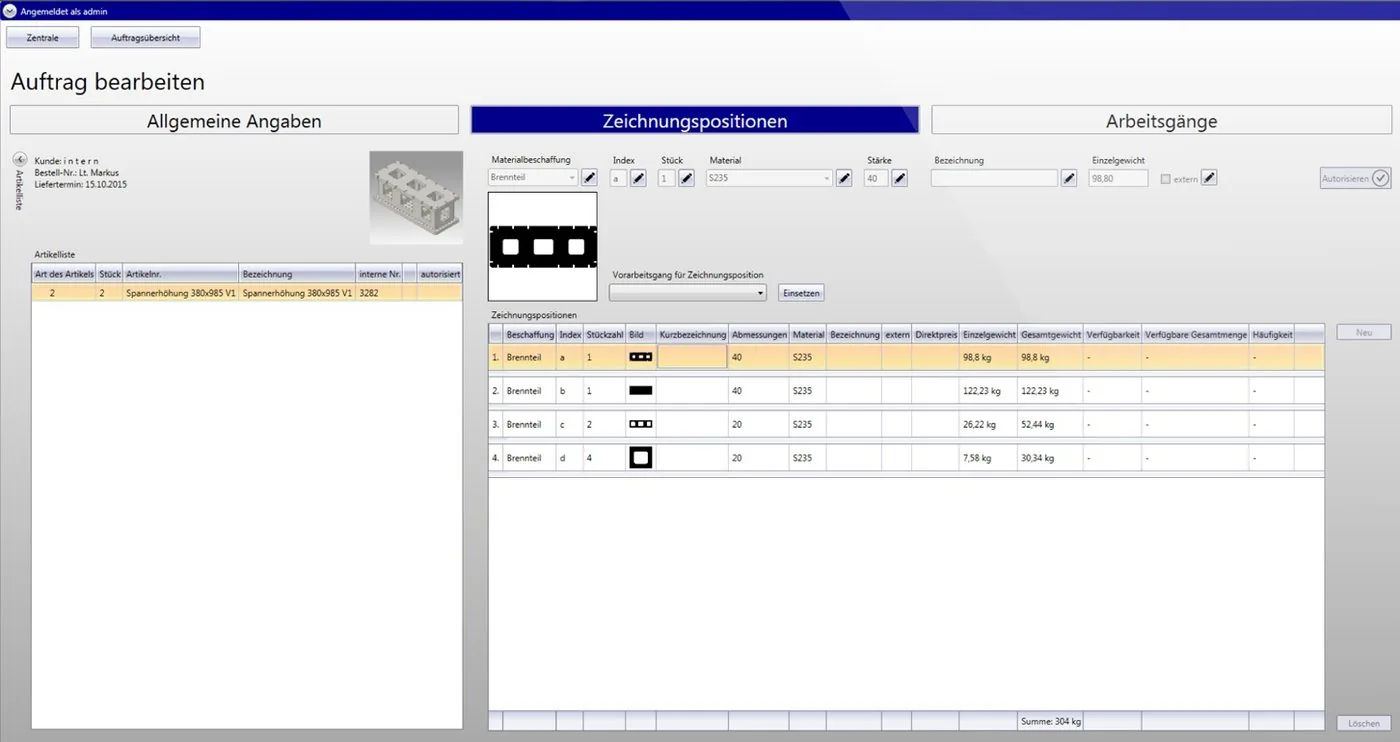Click the Gesamtgewicht column header
Viewport: 1400px width, 742px height.
[x=1051, y=334]
